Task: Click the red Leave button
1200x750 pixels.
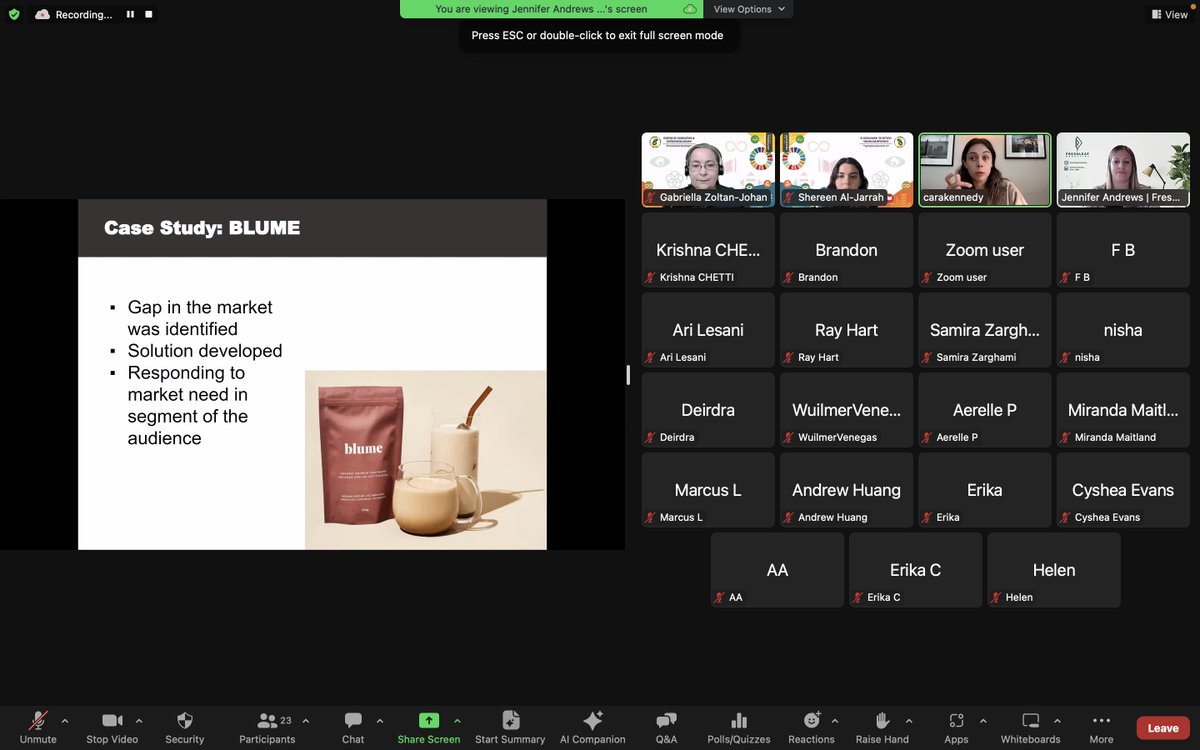Action: (x=1163, y=728)
